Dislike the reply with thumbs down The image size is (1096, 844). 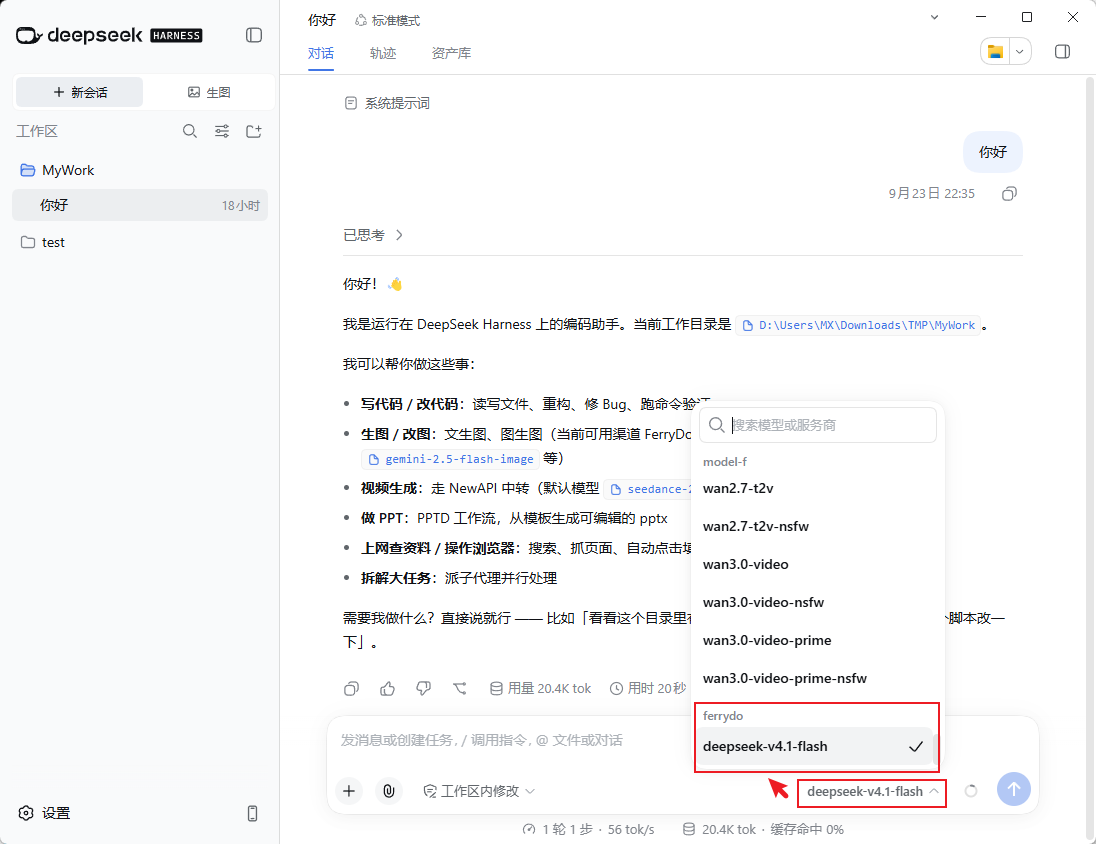tap(424, 689)
